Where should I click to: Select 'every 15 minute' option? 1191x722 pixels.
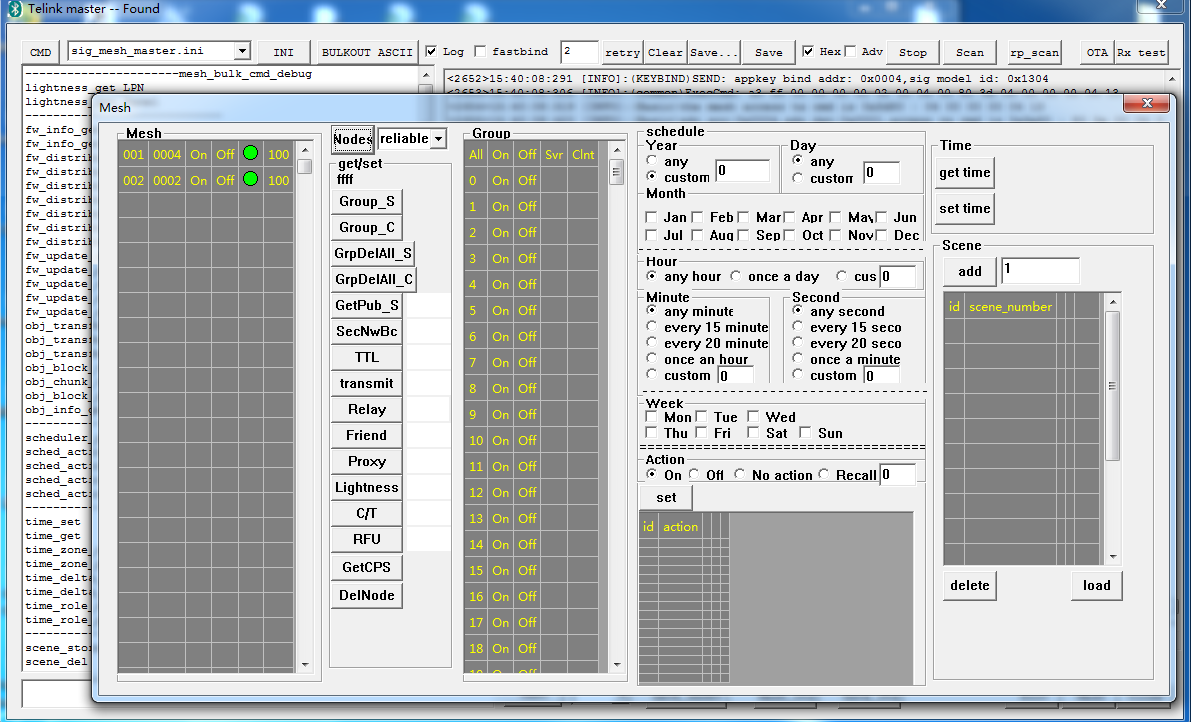pyautogui.click(x=652, y=326)
